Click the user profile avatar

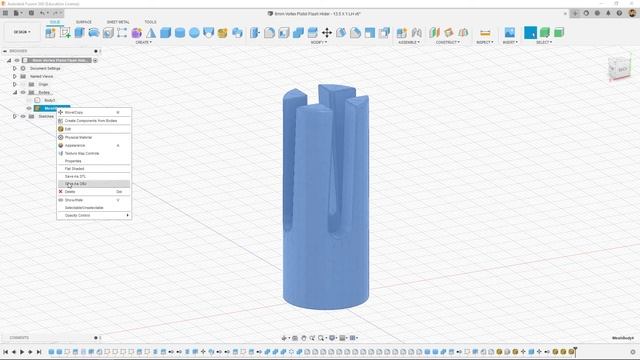[632, 13]
